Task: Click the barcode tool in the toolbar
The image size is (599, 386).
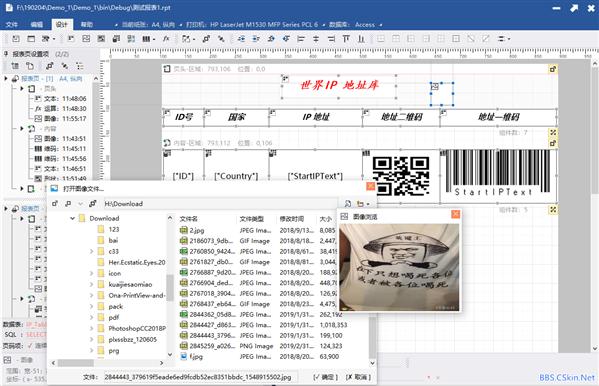Action: click(x=146, y=39)
